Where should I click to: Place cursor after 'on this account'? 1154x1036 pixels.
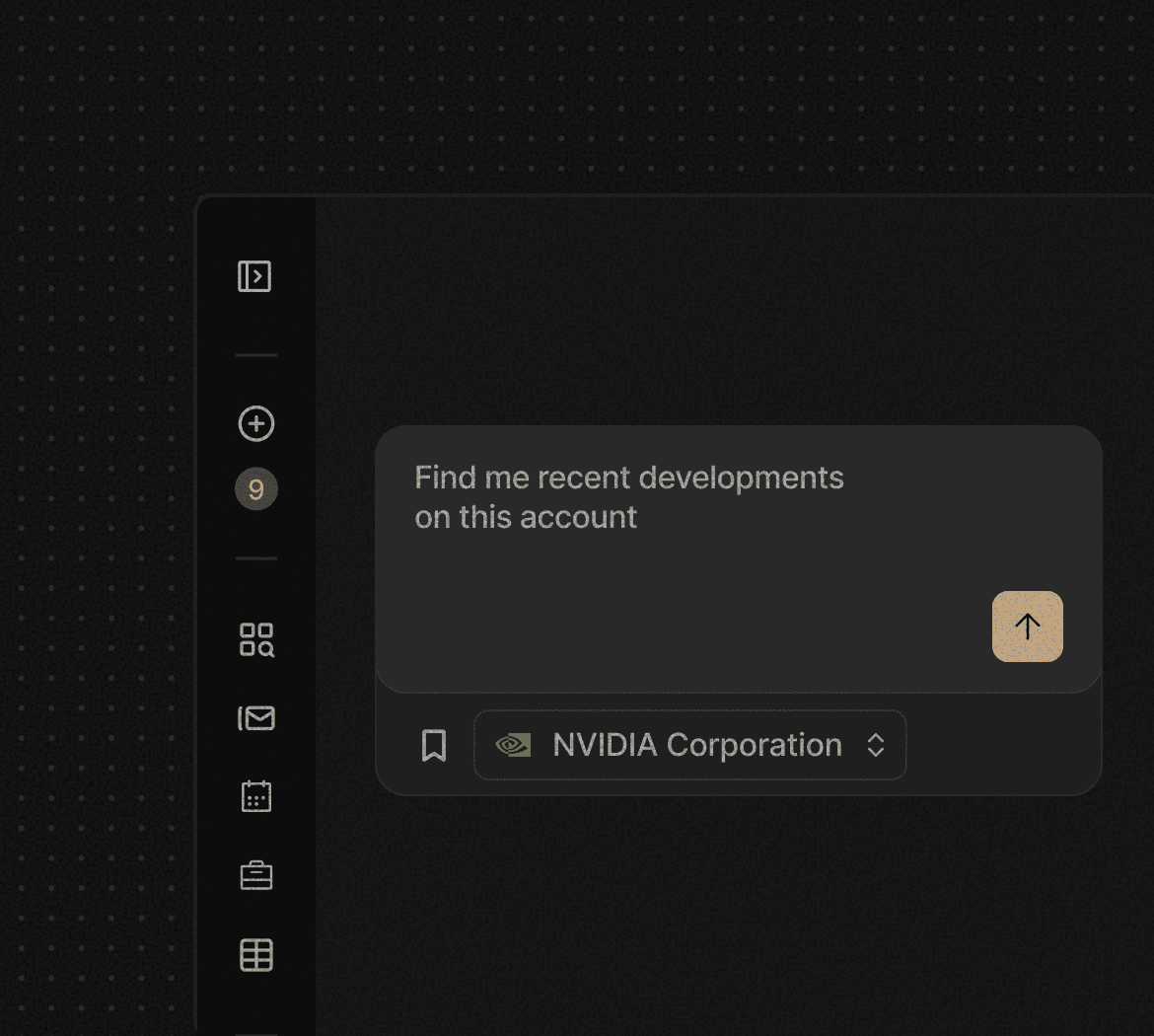tap(639, 518)
